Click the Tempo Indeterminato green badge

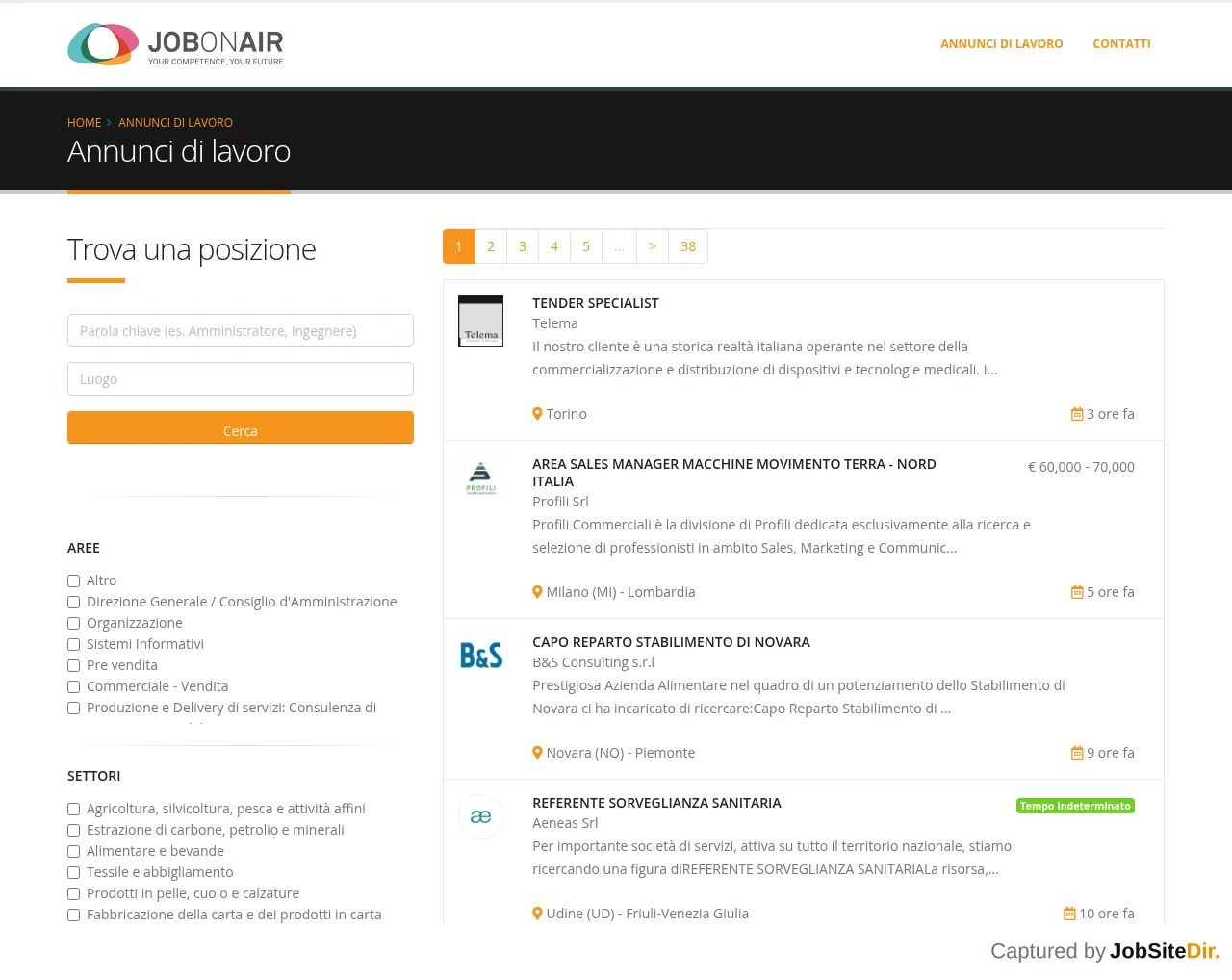pyautogui.click(x=1075, y=806)
